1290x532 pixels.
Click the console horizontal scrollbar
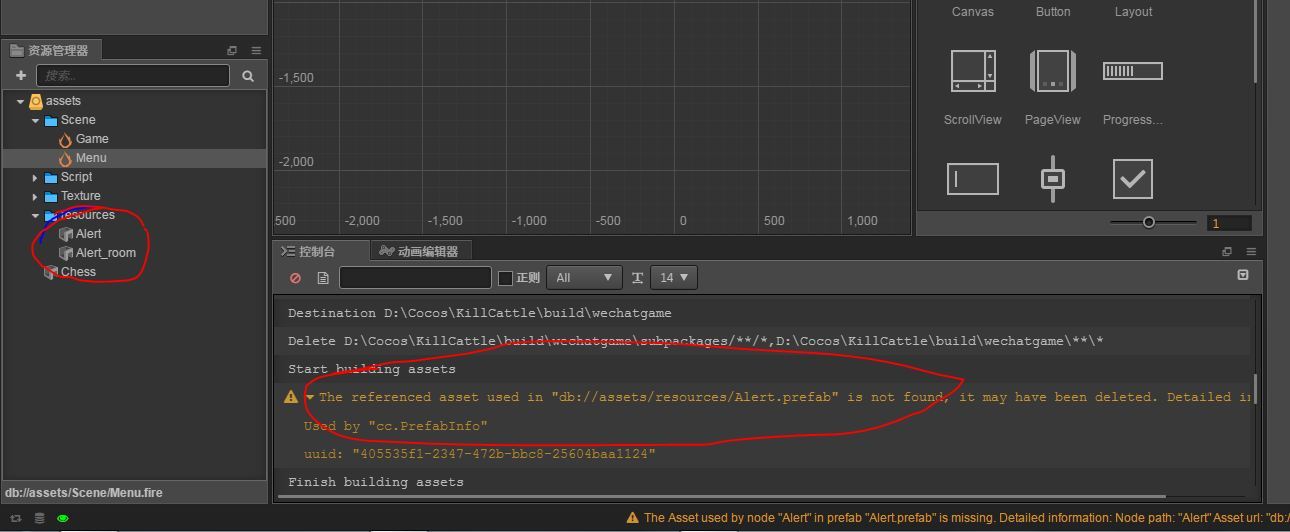[x=721, y=496]
